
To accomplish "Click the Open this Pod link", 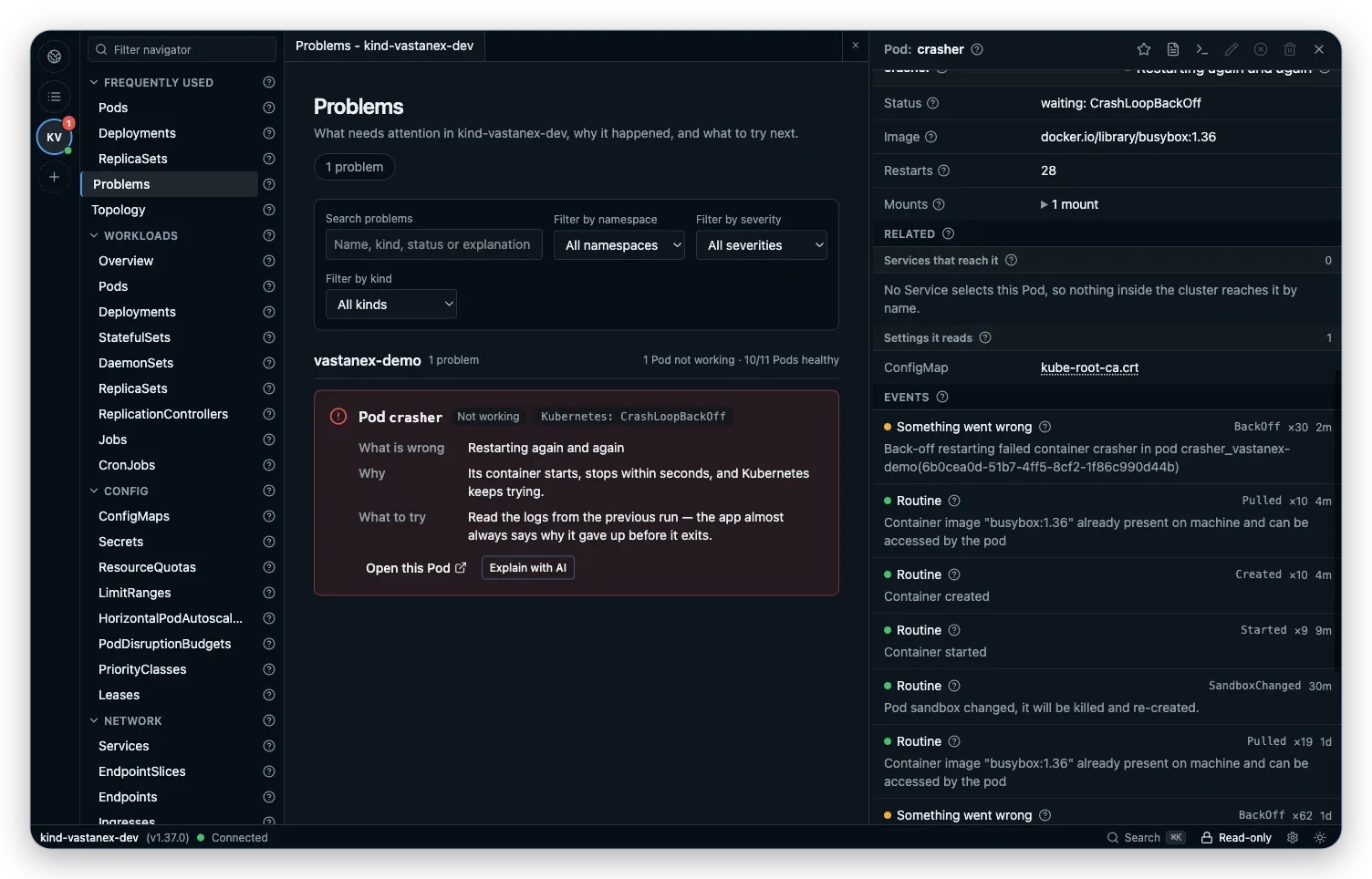I will coord(416,568).
